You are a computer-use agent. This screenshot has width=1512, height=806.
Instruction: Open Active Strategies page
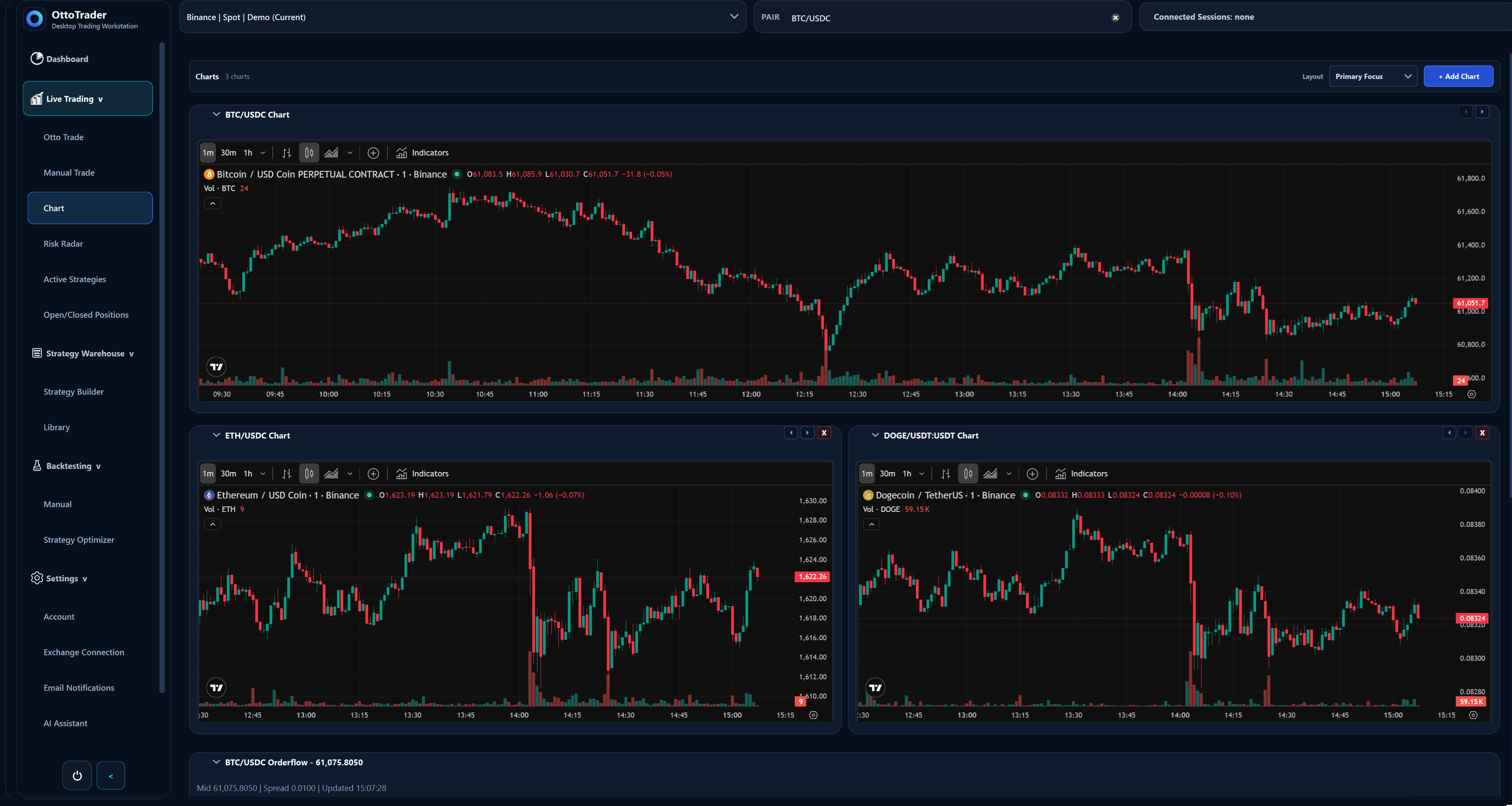point(75,279)
